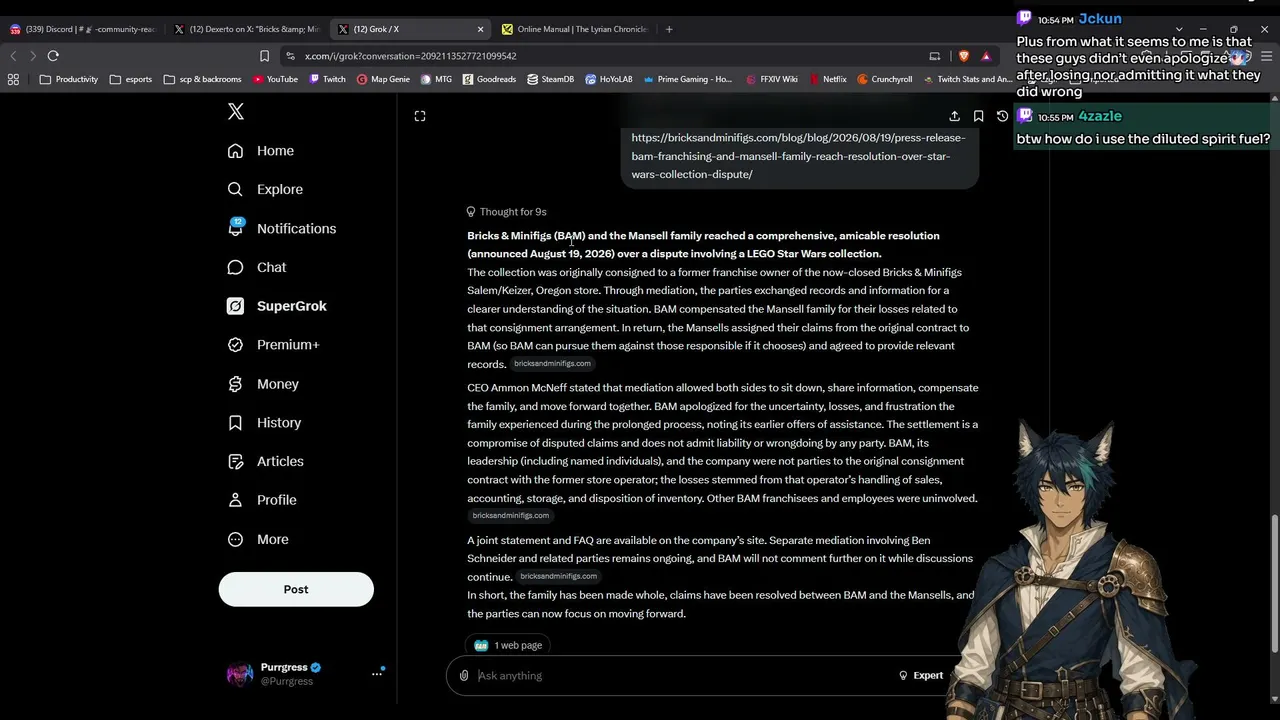This screenshot has width=1280, height=720.
Task: Click the Articles icon in sidebar
Action: point(235,461)
